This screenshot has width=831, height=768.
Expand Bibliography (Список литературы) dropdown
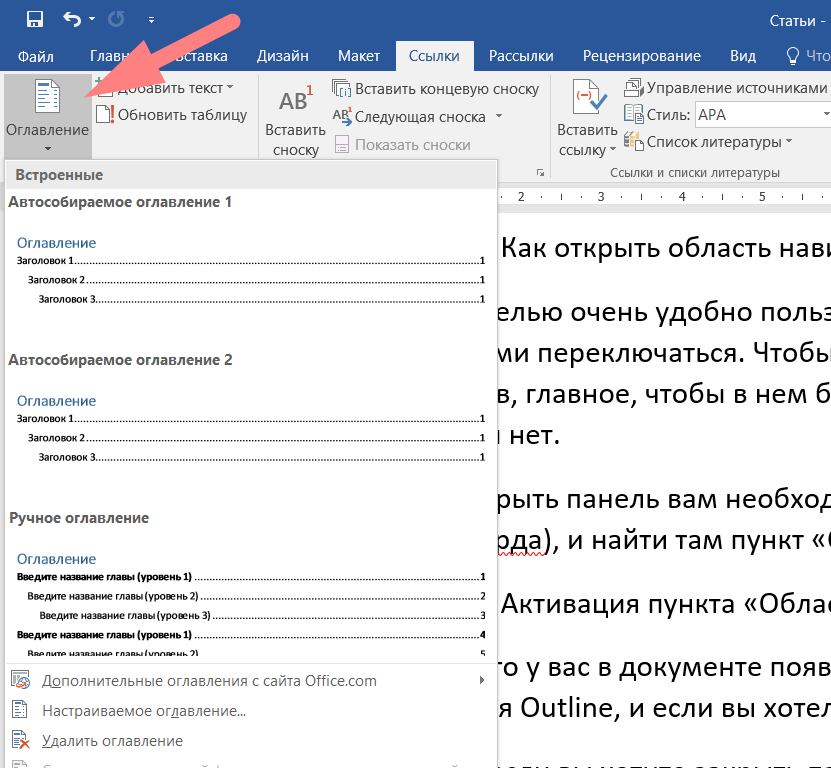pyautogui.click(x=789, y=142)
